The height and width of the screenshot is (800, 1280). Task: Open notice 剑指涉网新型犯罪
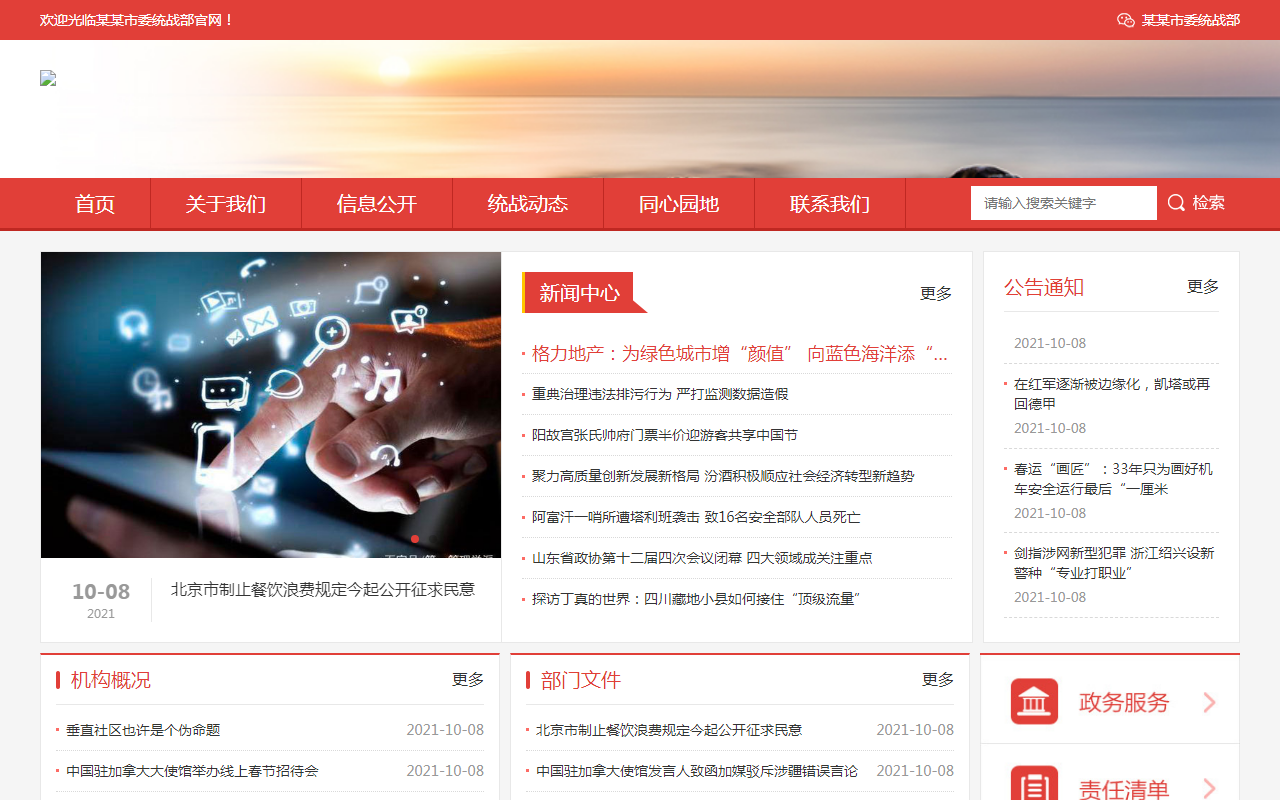click(x=1114, y=563)
